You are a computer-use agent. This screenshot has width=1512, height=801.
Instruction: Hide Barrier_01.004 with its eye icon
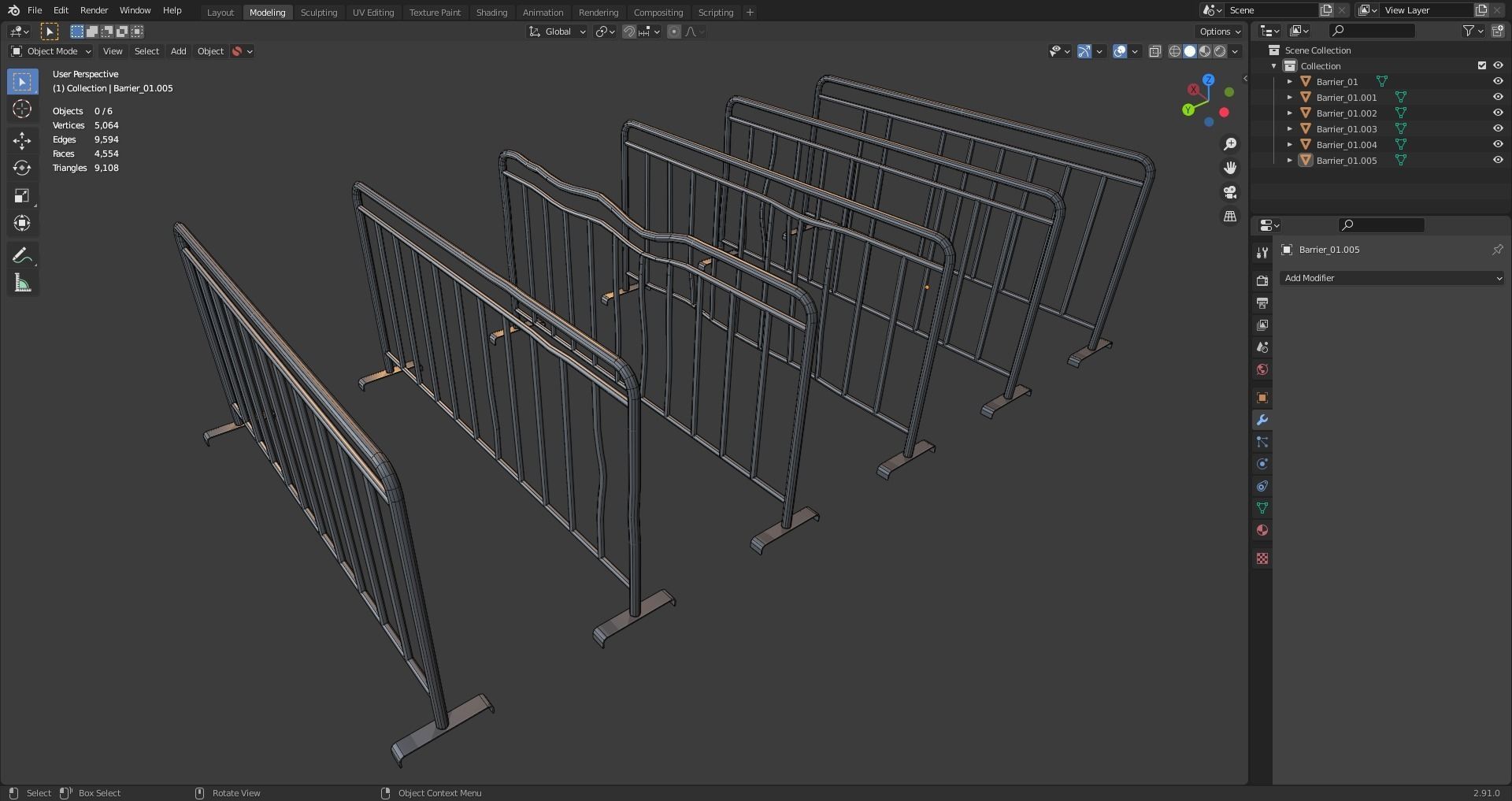pyautogui.click(x=1498, y=144)
